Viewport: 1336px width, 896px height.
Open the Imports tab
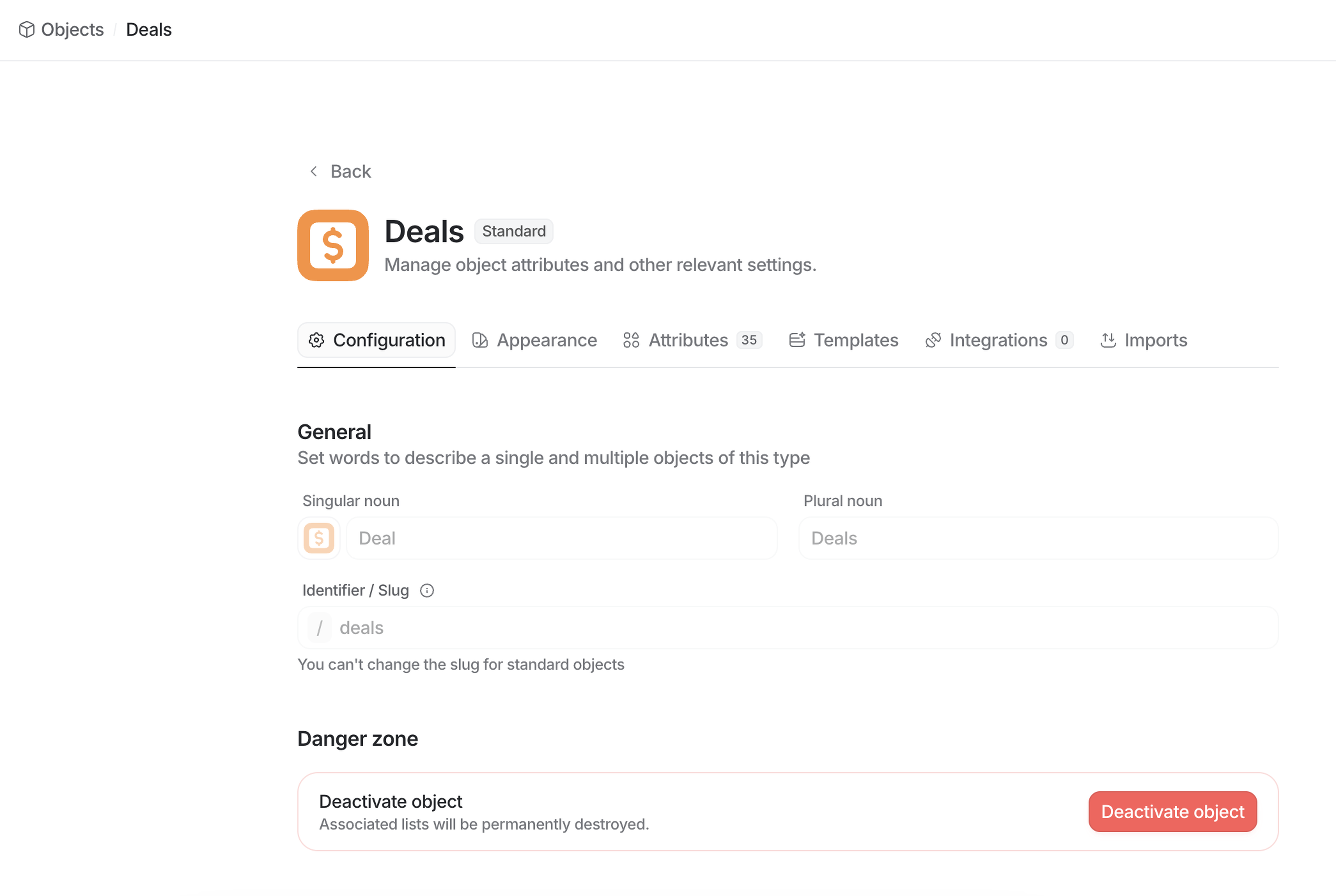point(1155,340)
